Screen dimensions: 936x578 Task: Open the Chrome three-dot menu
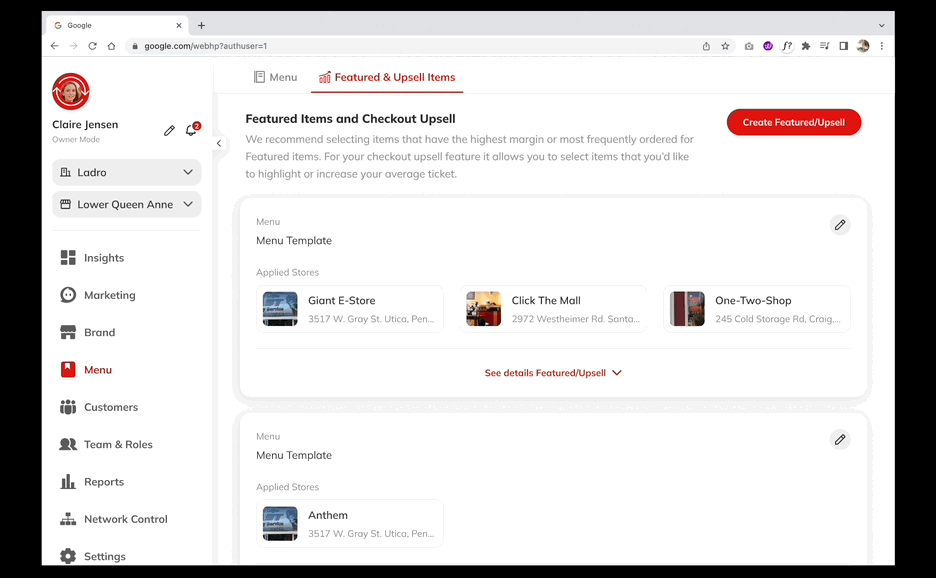click(882, 46)
